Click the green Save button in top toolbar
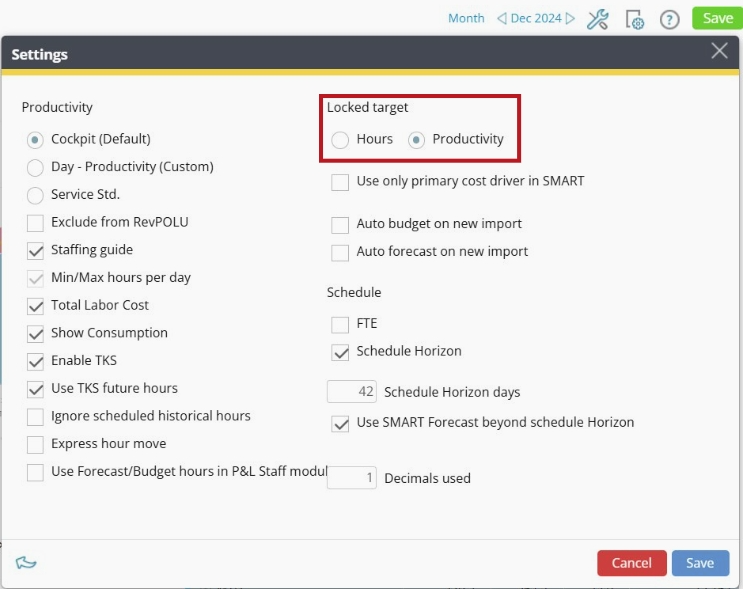Screen dimensions: 743x589 717,18
